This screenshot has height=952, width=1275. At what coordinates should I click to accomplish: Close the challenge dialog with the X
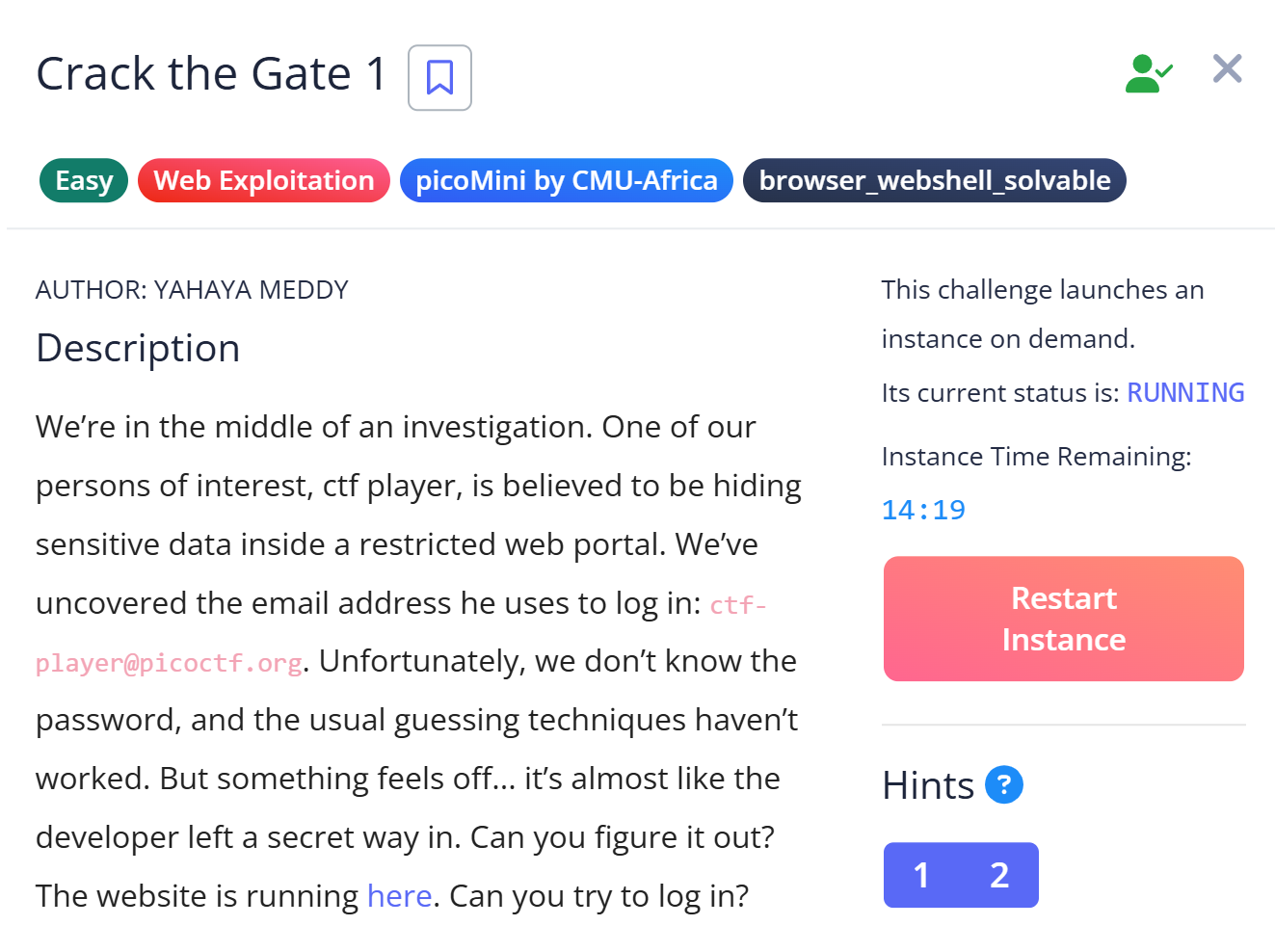pyautogui.click(x=1227, y=69)
